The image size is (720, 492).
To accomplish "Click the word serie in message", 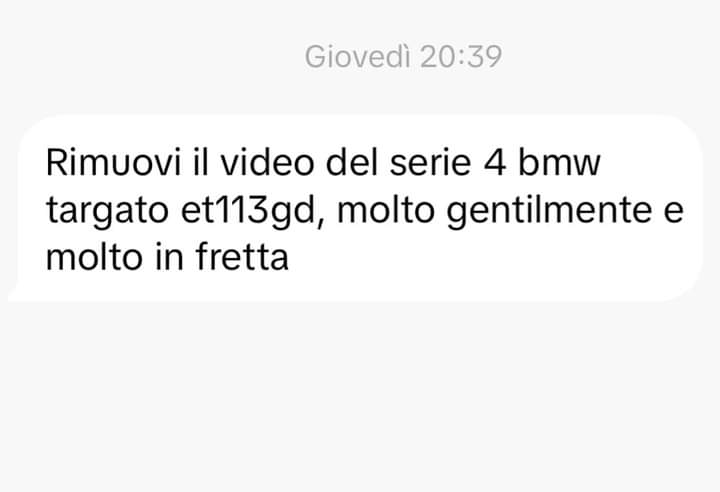I will click(430, 163).
